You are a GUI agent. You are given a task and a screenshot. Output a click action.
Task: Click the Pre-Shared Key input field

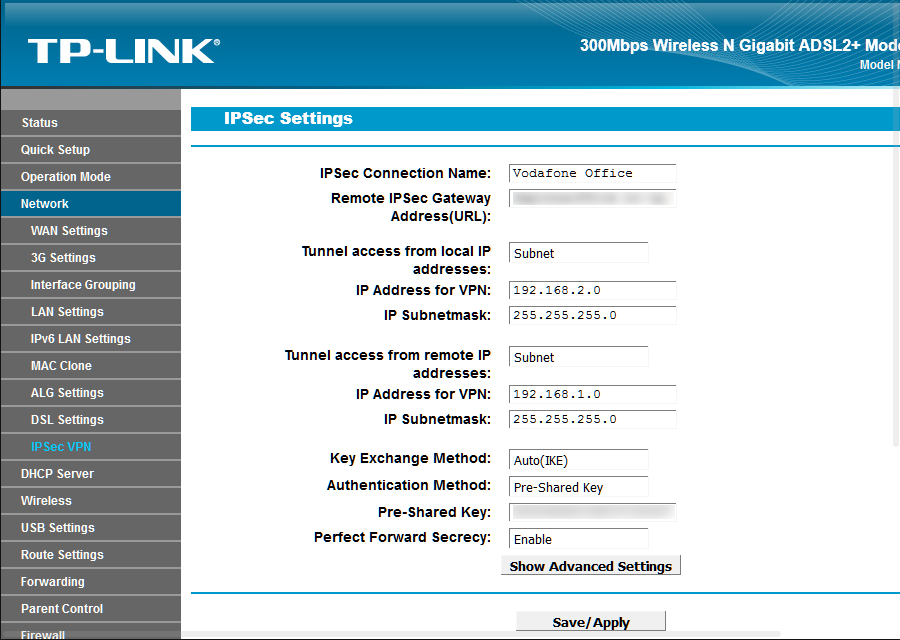(592, 512)
